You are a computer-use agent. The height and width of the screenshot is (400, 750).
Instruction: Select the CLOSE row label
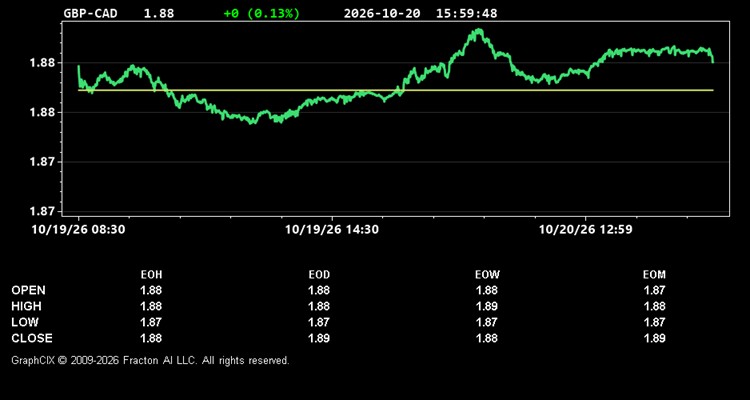[32, 338]
